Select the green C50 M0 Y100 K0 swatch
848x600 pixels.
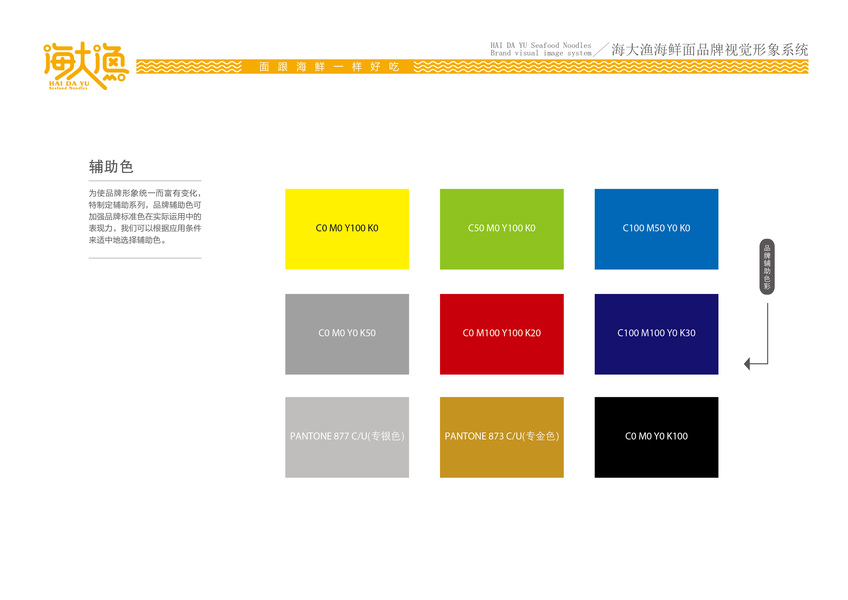click(501, 229)
